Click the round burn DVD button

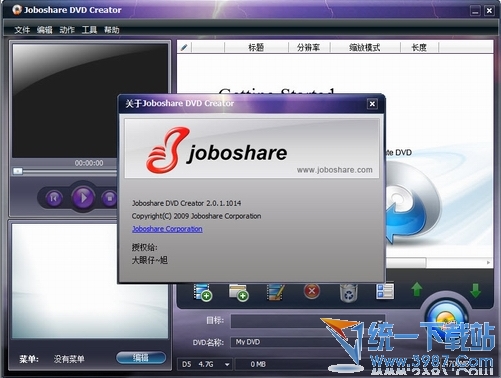(x=447, y=318)
